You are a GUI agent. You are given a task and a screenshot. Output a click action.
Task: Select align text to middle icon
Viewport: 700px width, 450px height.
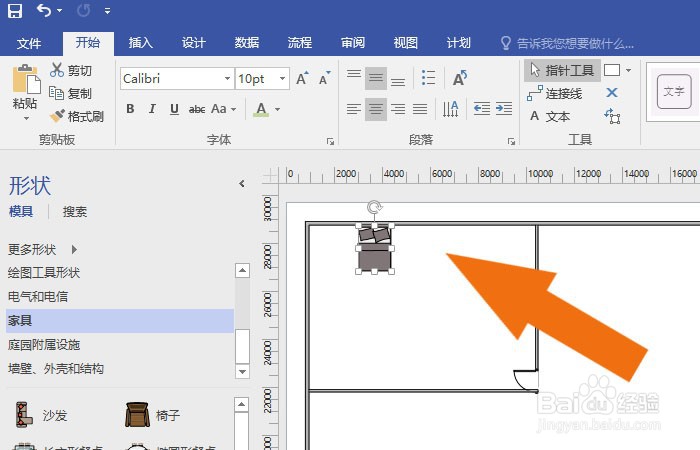(x=376, y=79)
